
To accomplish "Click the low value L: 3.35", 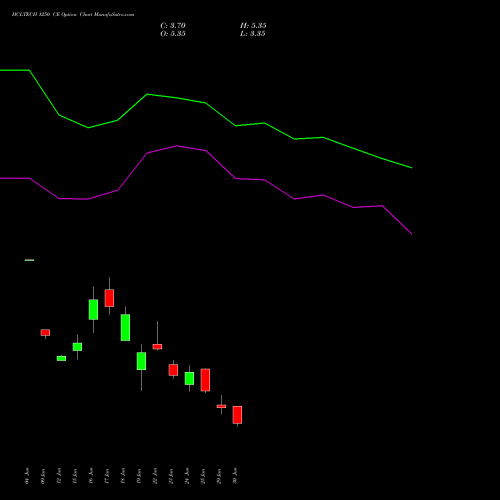I will pos(253,34).
